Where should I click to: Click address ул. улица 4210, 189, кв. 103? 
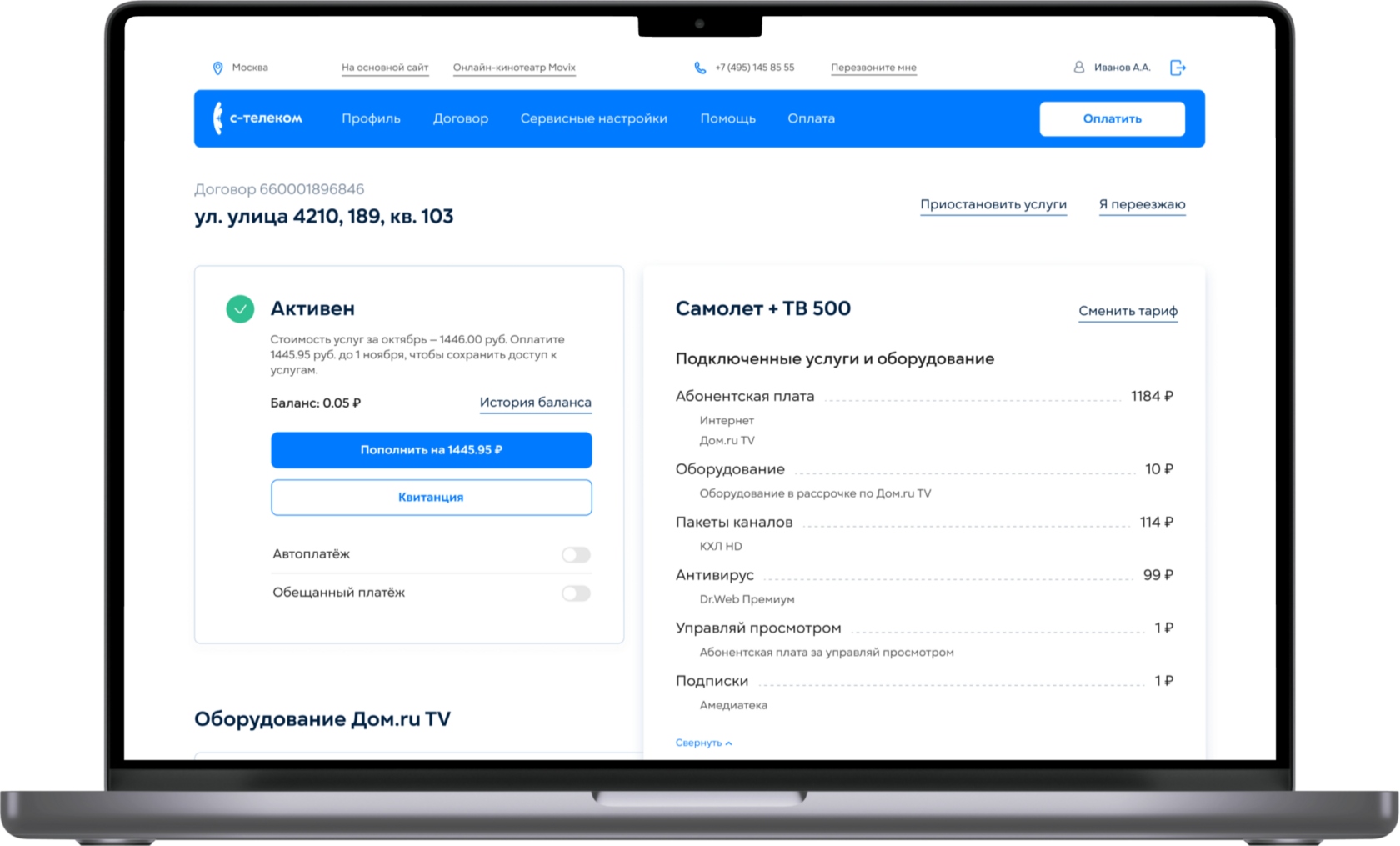pyautogui.click(x=324, y=217)
